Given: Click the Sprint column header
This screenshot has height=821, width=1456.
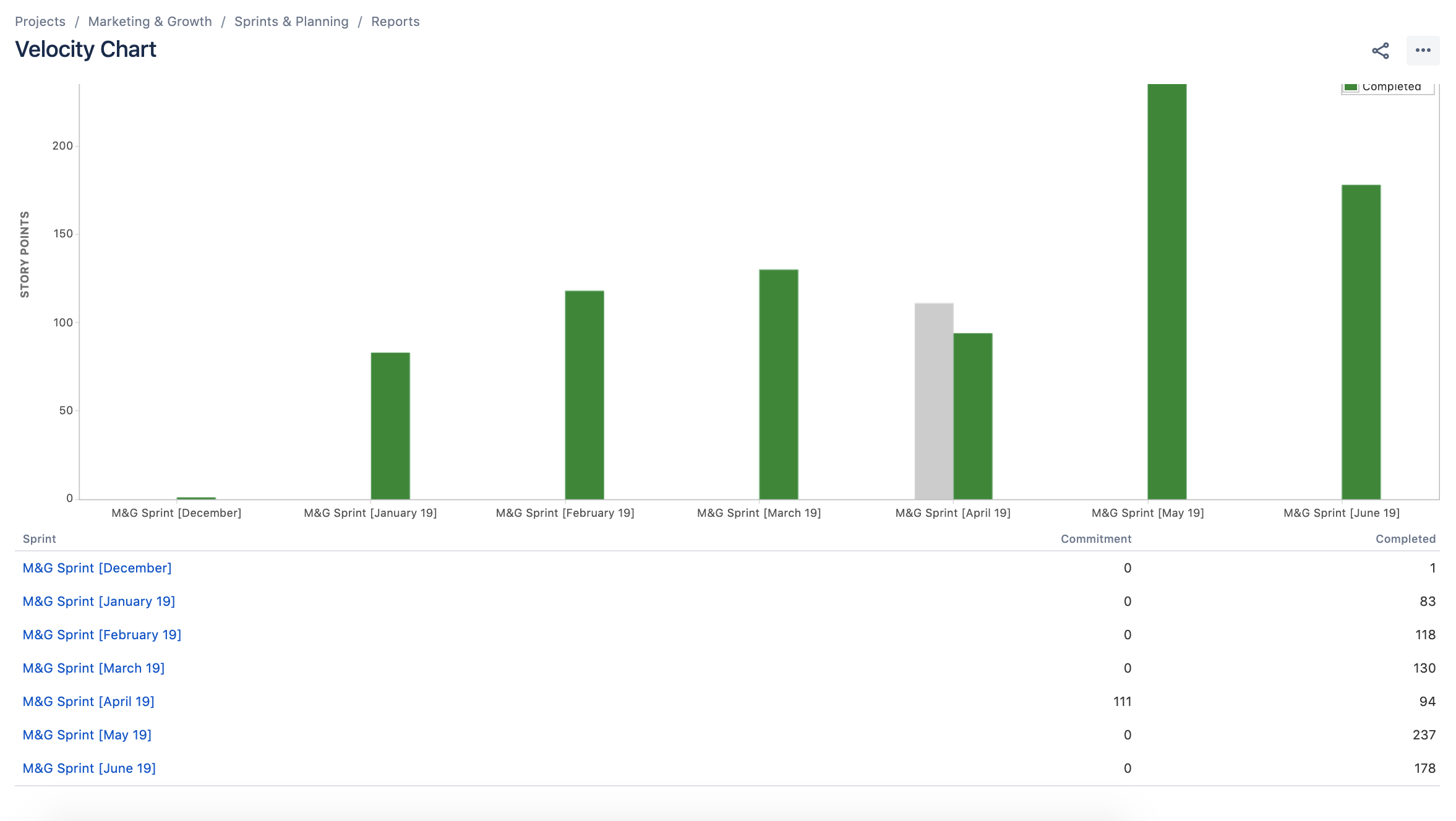Looking at the screenshot, I should pos(40,539).
